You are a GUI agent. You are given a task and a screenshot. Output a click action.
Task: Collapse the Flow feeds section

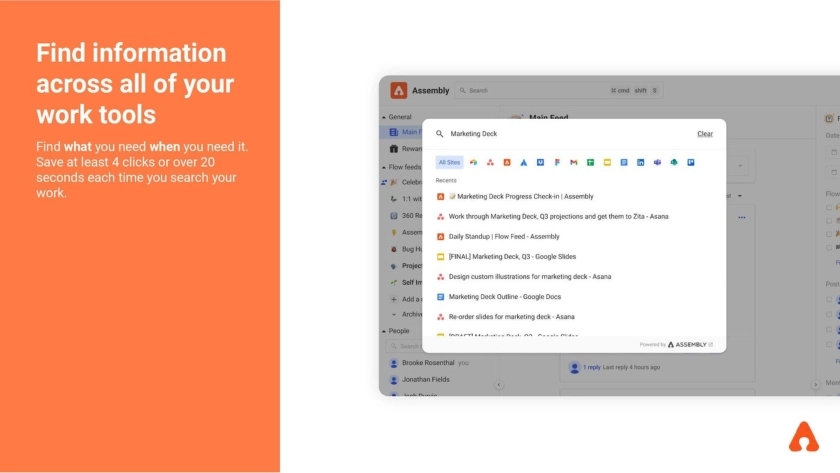(x=384, y=167)
